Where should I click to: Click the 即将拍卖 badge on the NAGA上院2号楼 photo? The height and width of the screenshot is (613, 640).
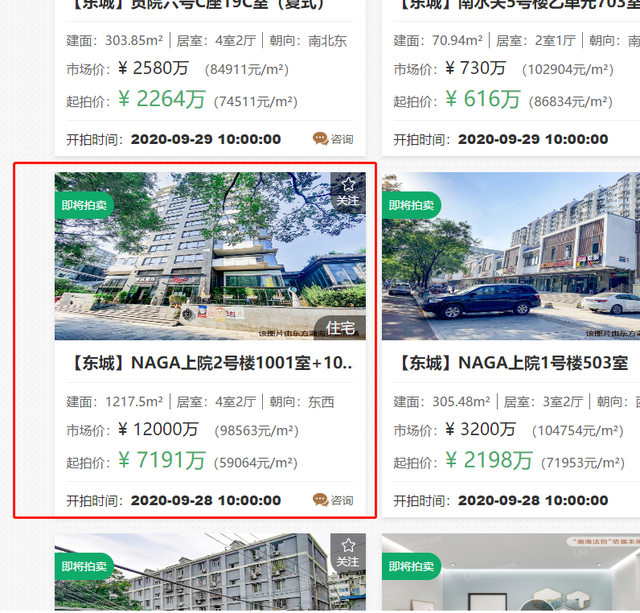(84, 205)
